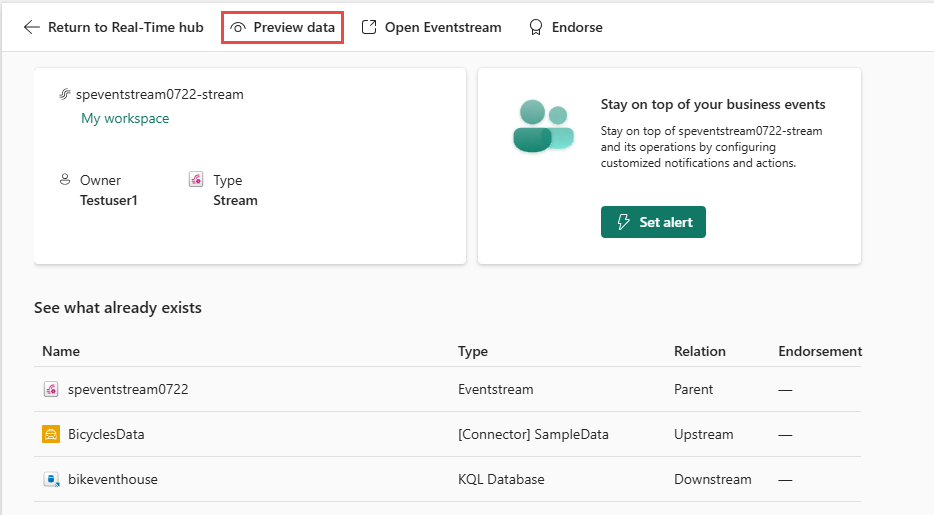This screenshot has height=515, width=934.
Task: Click the lightning icon in Set alert
Action: (623, 222)
